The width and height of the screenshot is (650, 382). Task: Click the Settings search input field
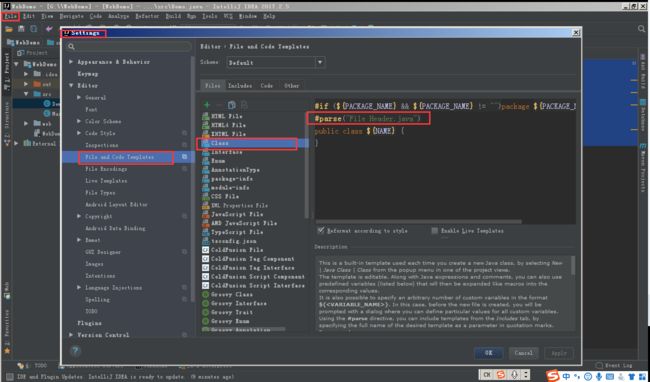[129, 47]
